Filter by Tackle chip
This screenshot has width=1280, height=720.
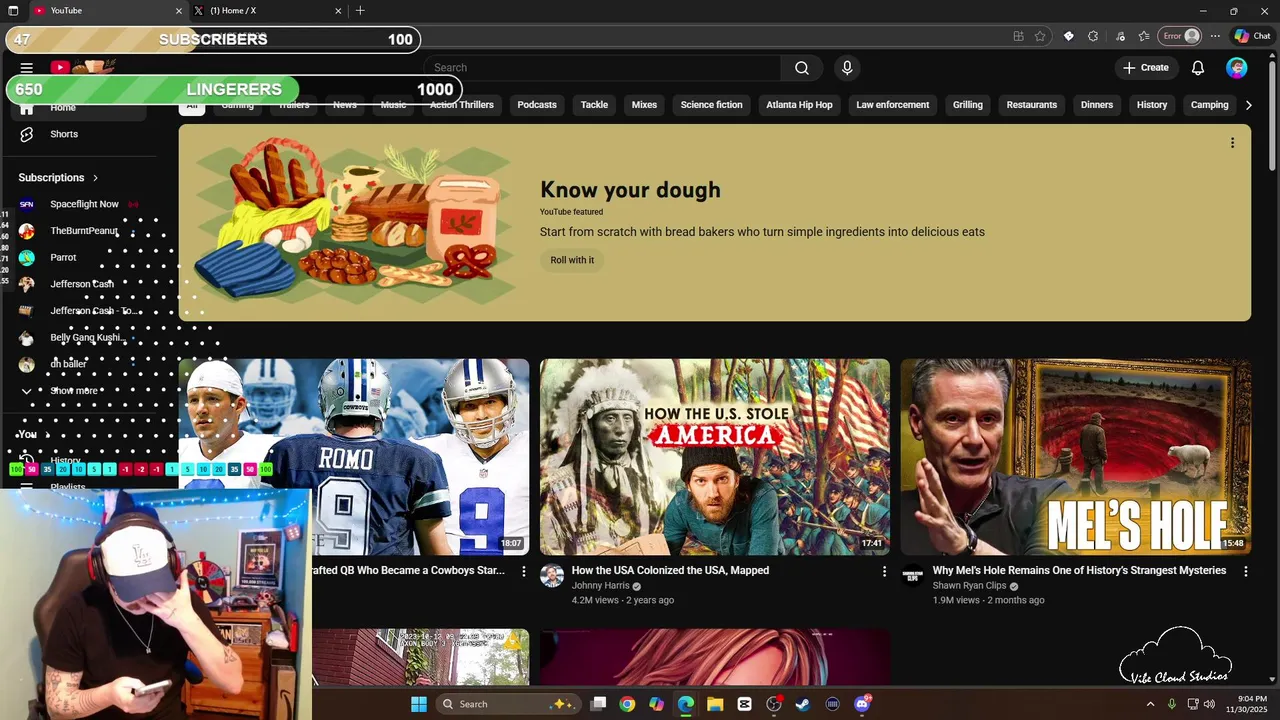coord(594,105)
